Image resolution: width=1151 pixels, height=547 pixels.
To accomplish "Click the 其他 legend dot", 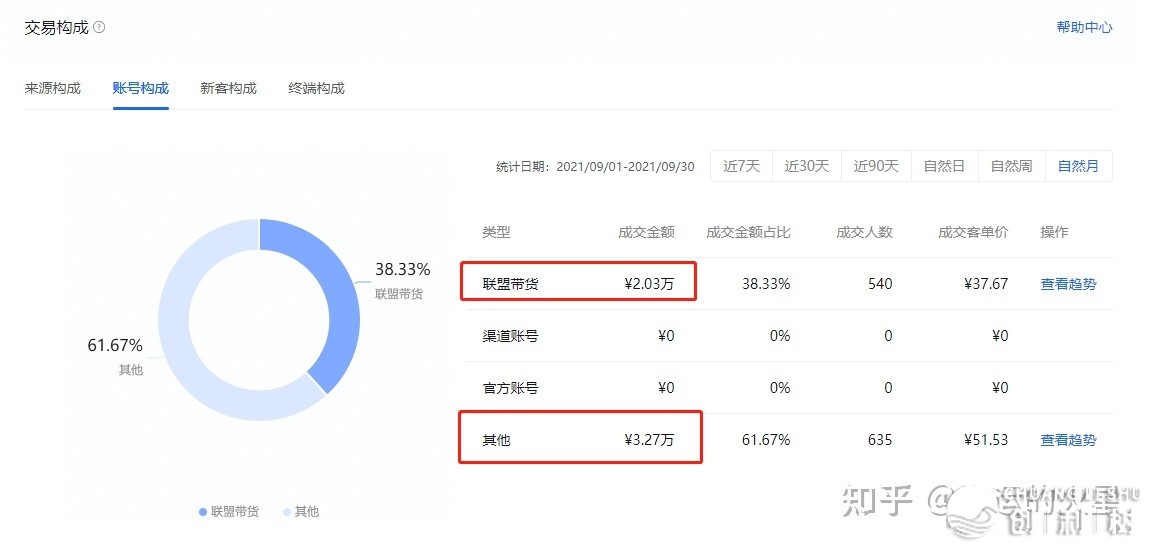I will [x=287, y=512].
